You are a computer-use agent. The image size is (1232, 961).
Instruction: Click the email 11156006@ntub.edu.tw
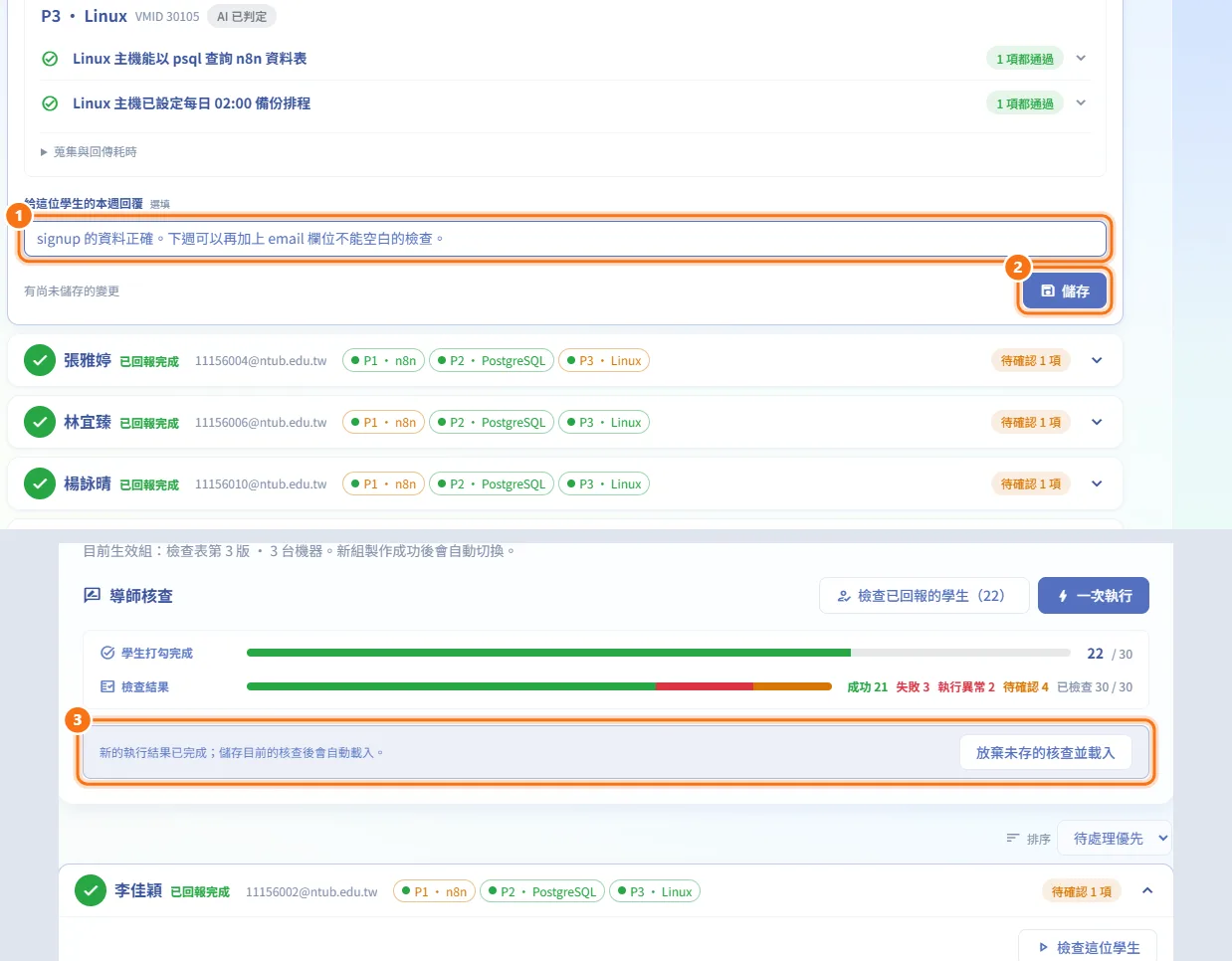261,423
